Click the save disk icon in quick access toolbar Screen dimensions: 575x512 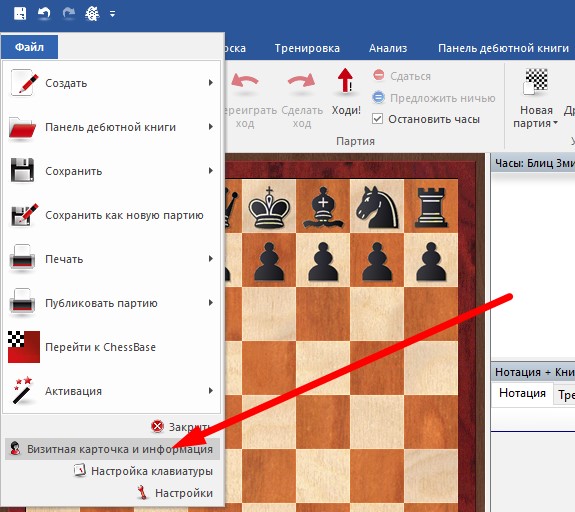click(x=20, y=13)
